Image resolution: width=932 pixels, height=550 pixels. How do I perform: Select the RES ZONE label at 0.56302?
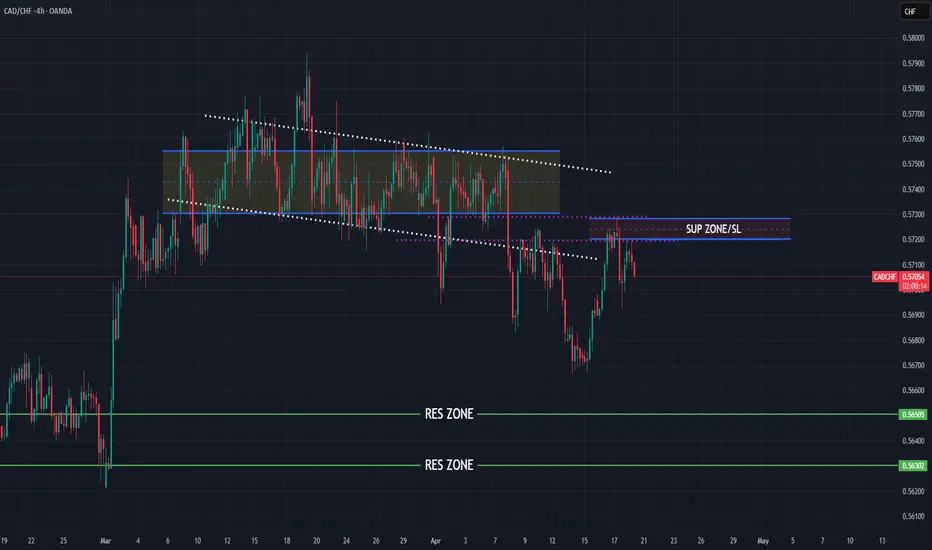[449, 465]
